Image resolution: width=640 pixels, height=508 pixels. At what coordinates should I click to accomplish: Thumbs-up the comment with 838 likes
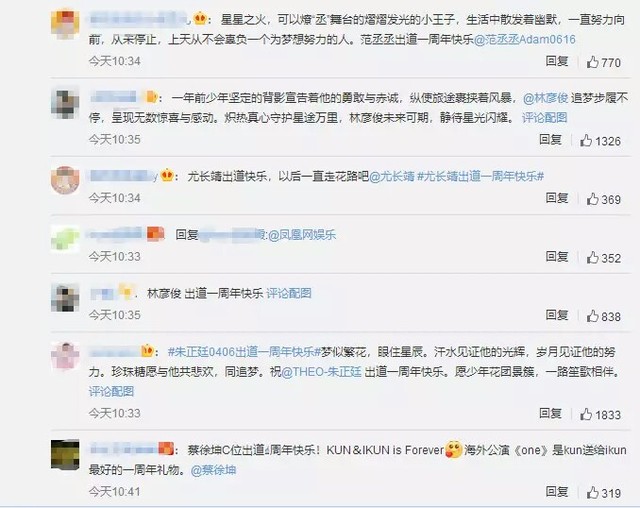[603, 316]
